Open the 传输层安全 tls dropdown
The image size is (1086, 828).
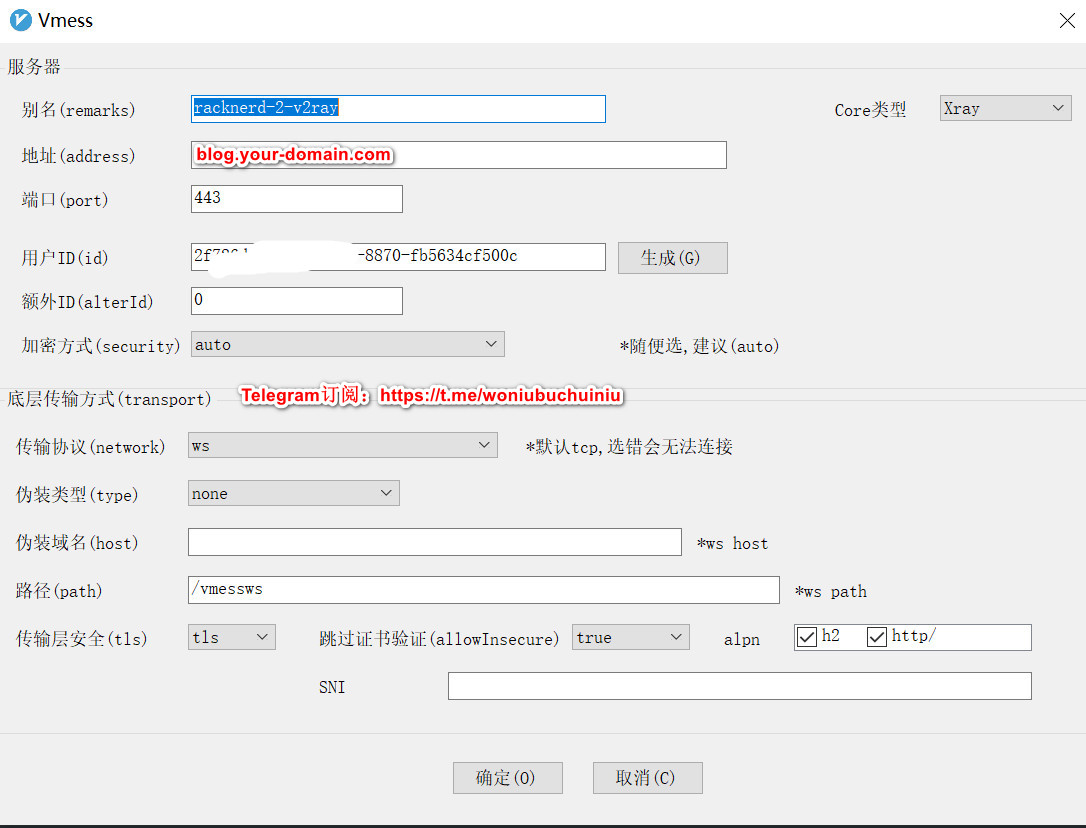(232, 637)
